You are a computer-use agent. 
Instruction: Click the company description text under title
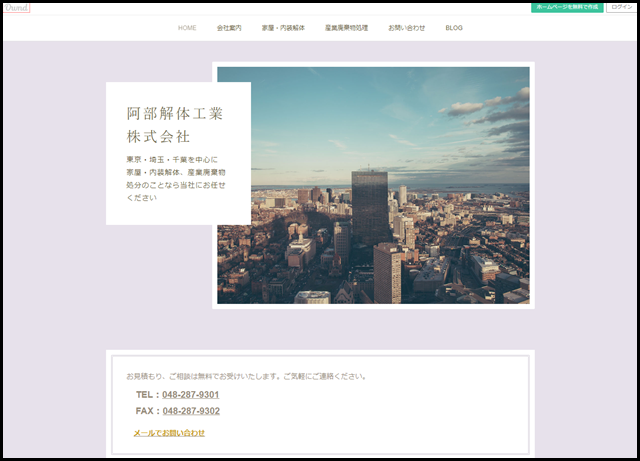(176, 178)
